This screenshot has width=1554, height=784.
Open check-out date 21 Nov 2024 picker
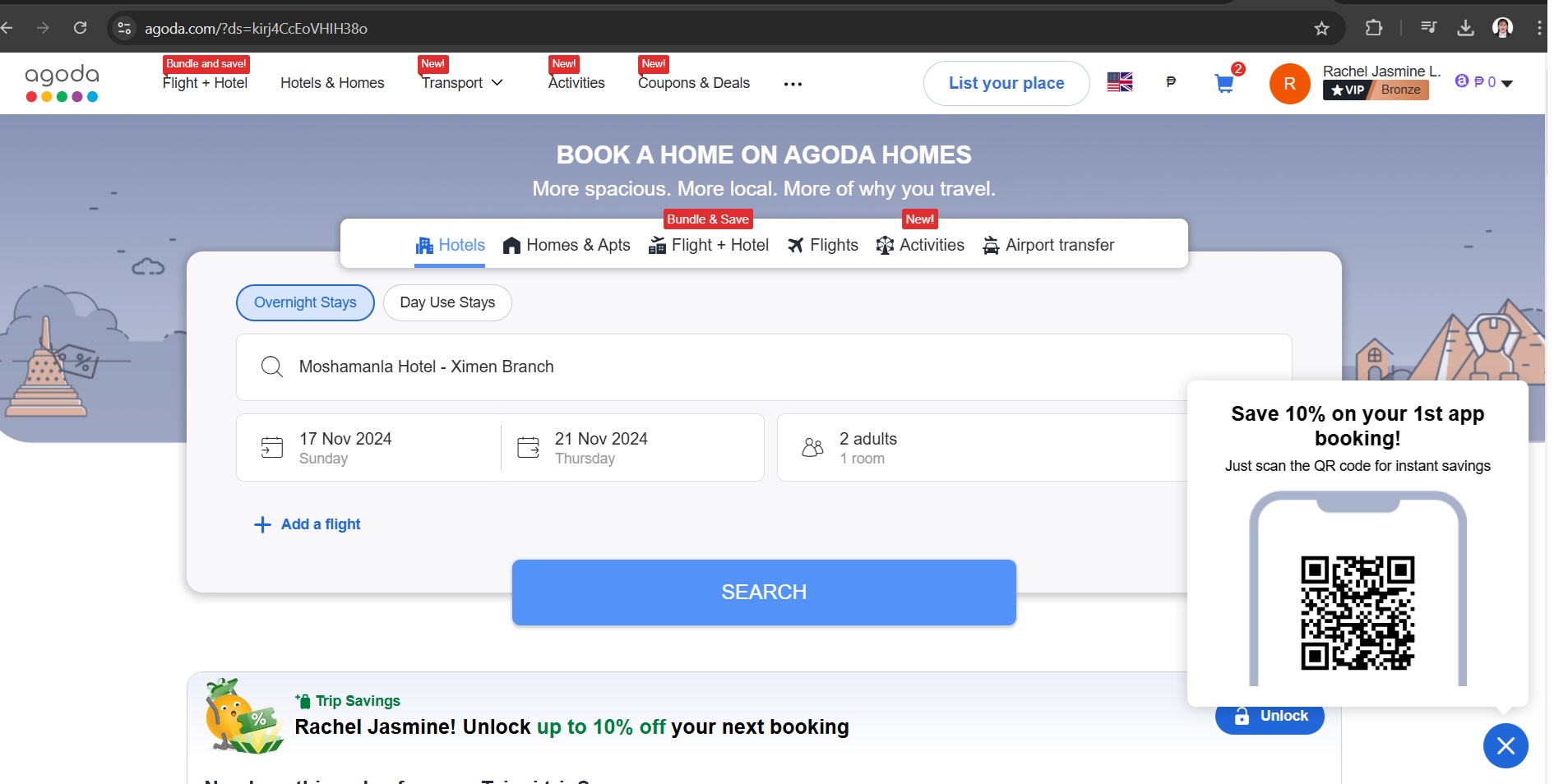[x=632, y=447]
